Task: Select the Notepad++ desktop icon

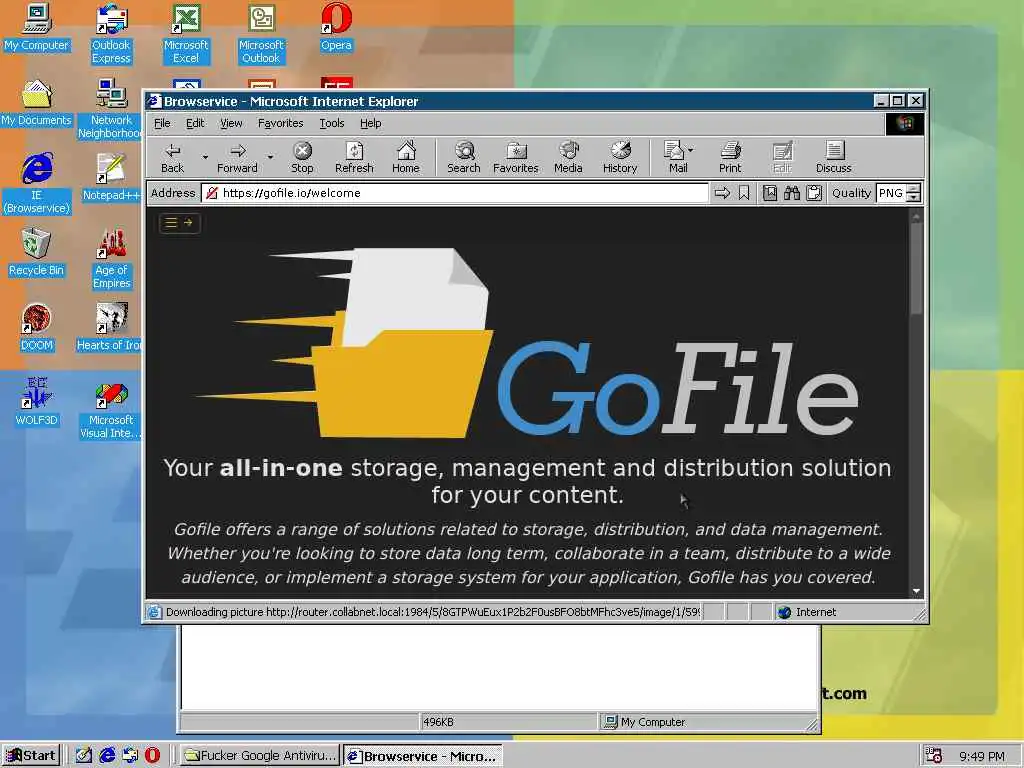Action: pyautogui.click(x=111, y=177)
